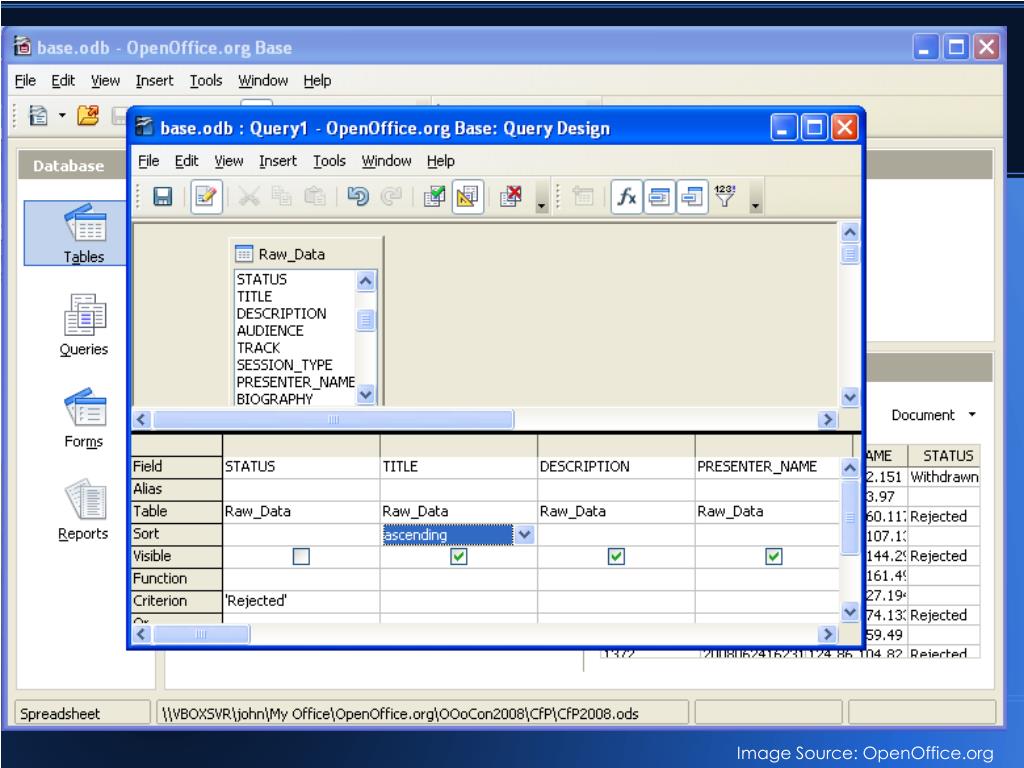Open the New document dropdown arrow in Base toolbar
This screenshot has height=768, width=1024.
pyautogui.click(x=62, y=116)
